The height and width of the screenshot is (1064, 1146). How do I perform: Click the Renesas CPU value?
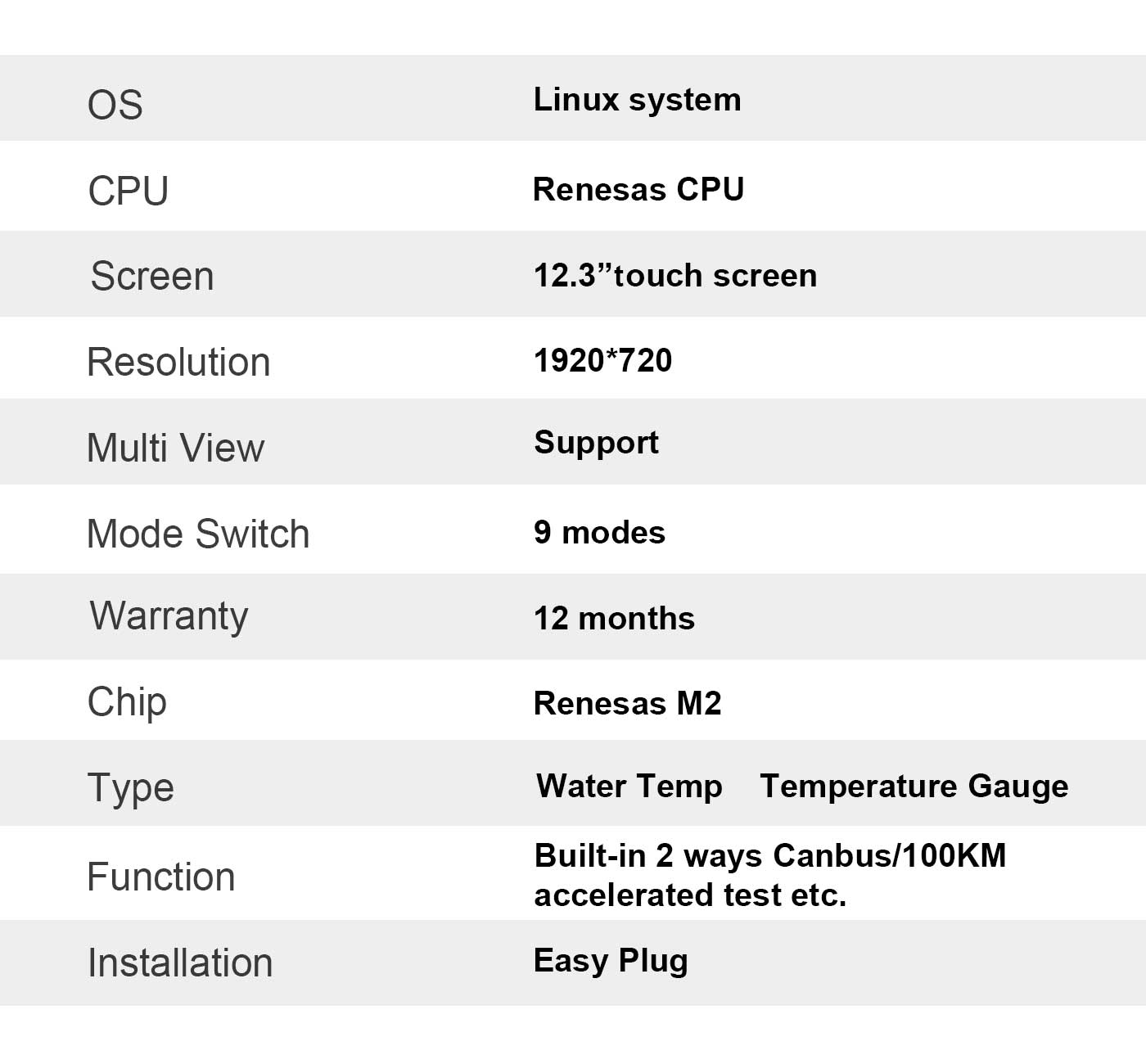click(x=638, y=189)
